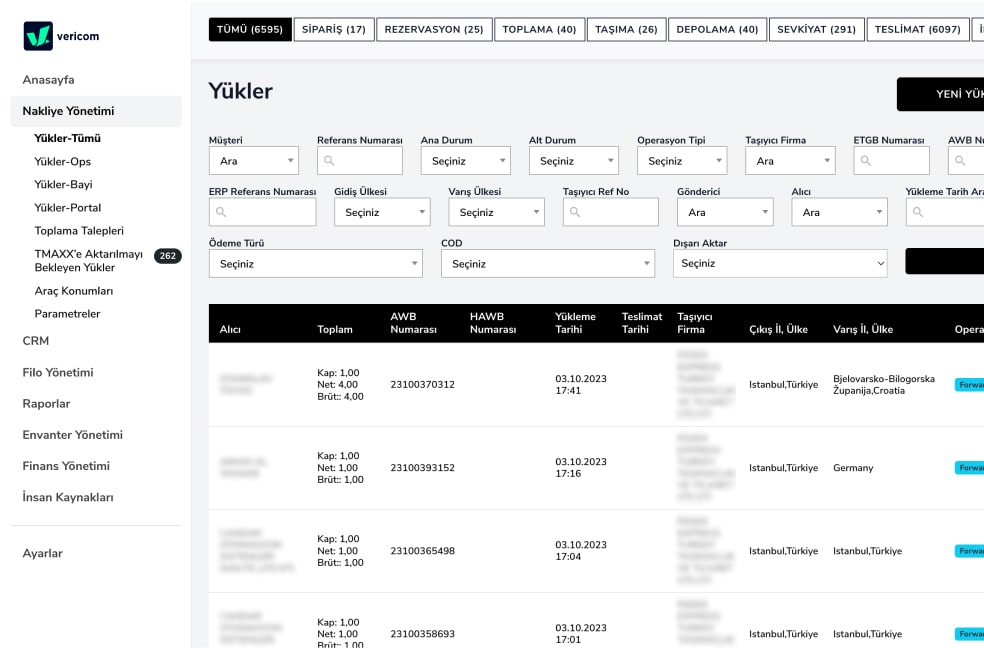Switch to the SİPARİŞ (17) tab

[335, 30]
